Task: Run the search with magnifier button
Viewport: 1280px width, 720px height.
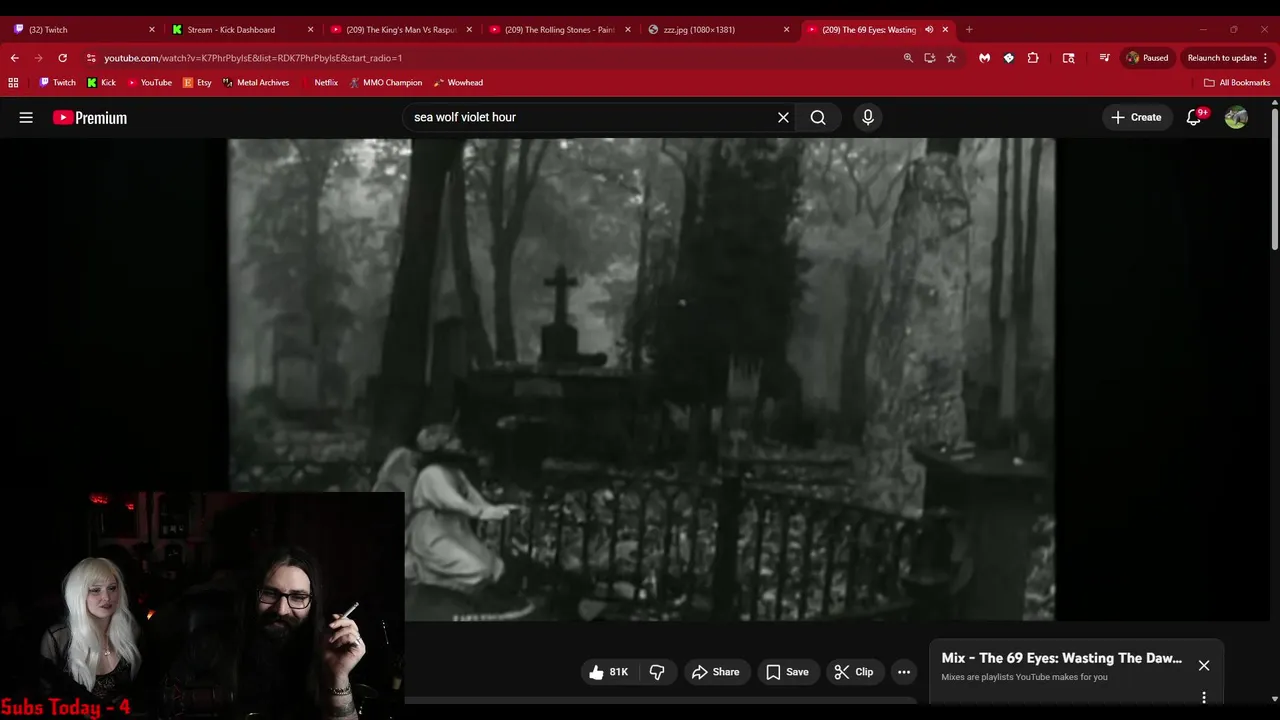Action: point(818,117)
